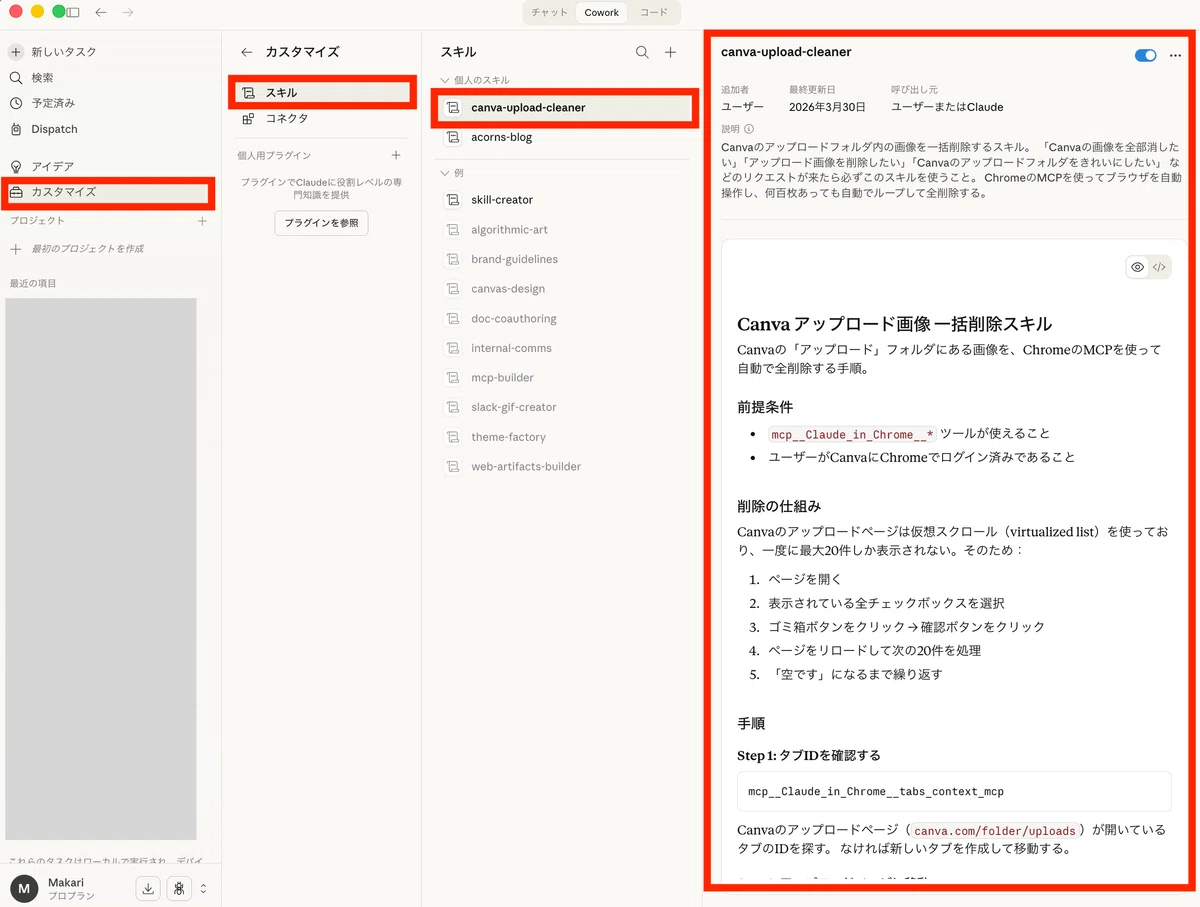Click the search icon in スキル header
The width and height of the screenshot is (1200, 907).
point(642,52)
